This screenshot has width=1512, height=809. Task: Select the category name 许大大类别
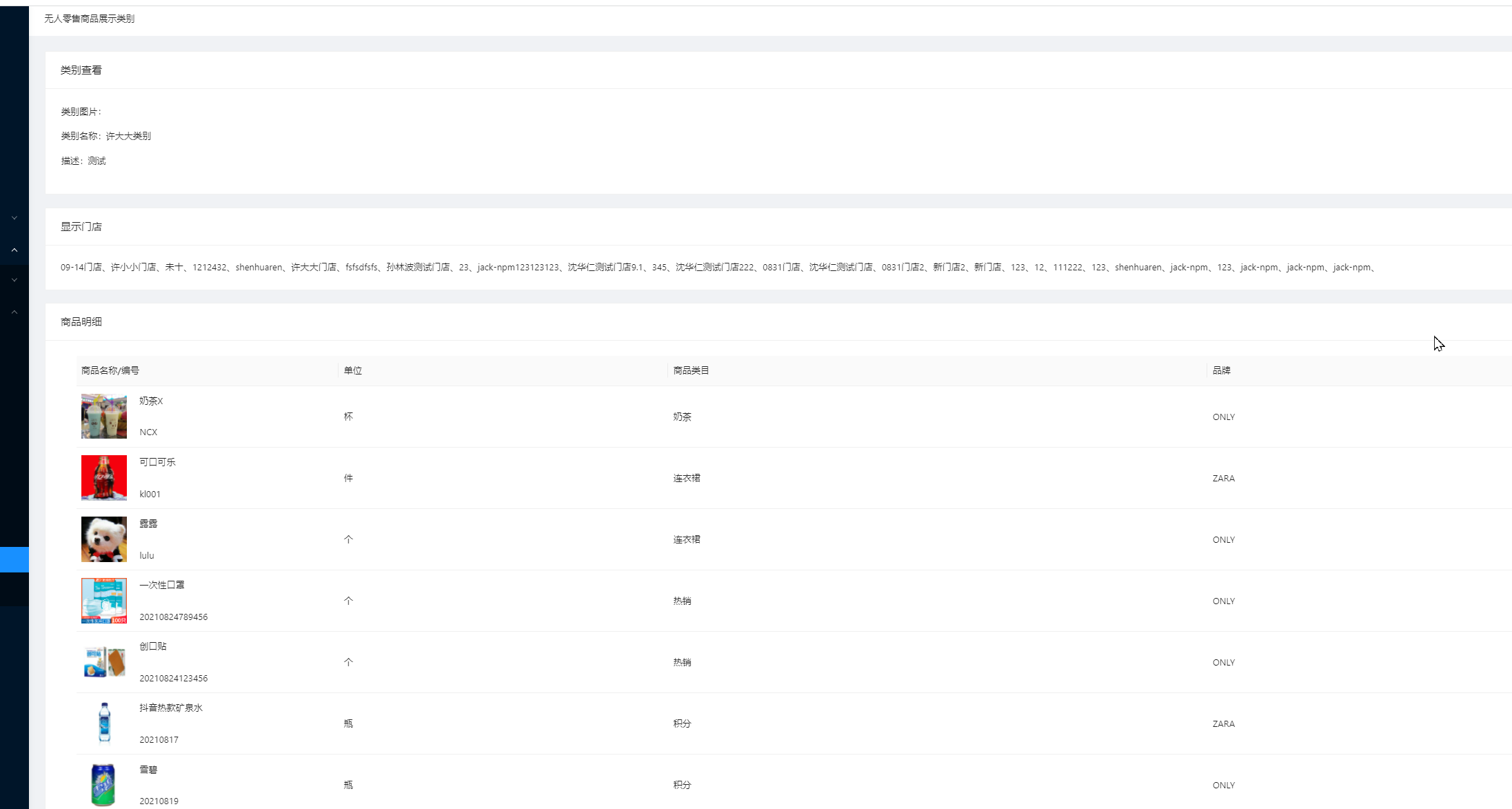pyautogui.click(x=128, y=136)
